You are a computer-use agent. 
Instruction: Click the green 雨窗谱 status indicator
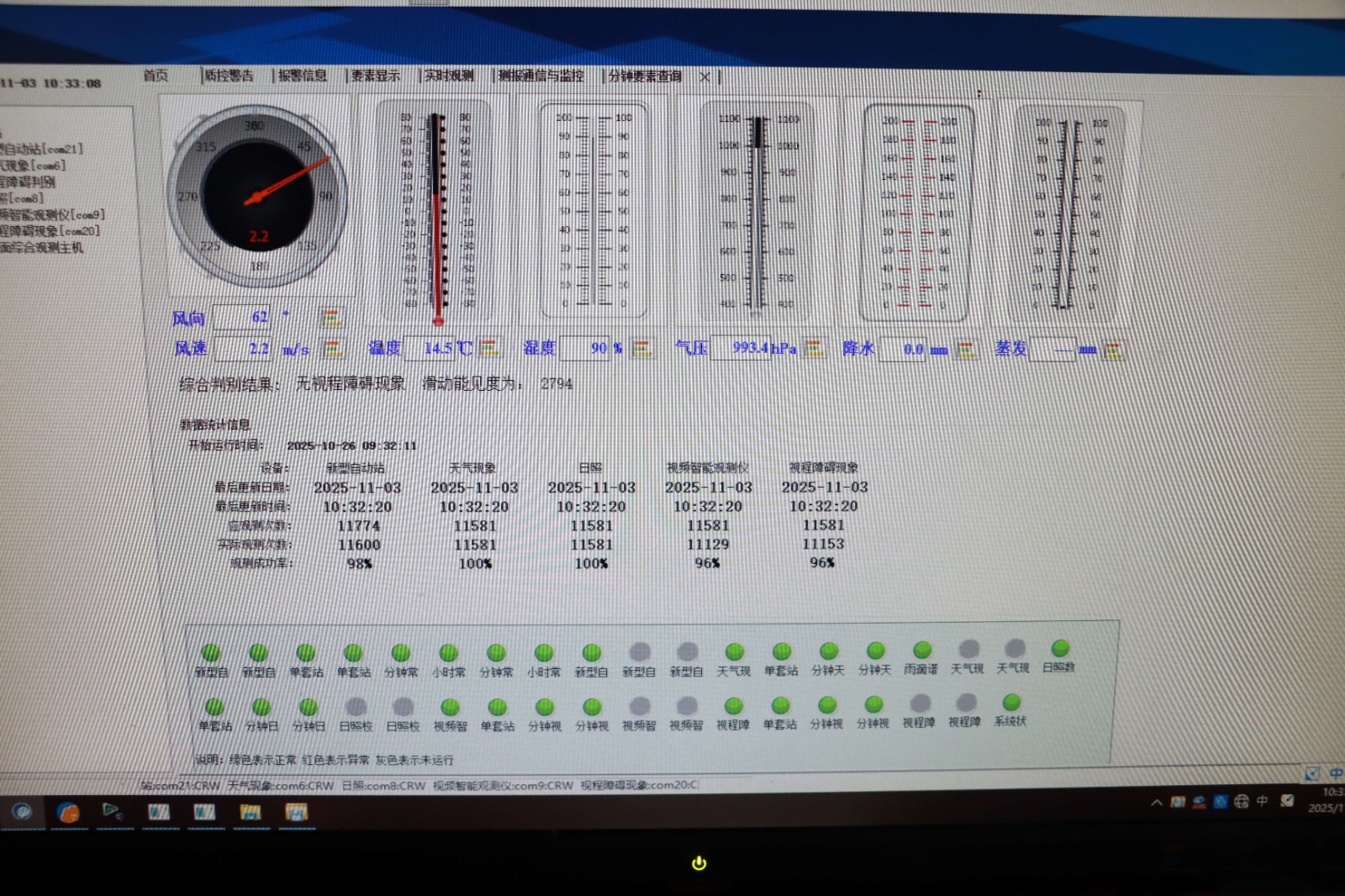922,650
